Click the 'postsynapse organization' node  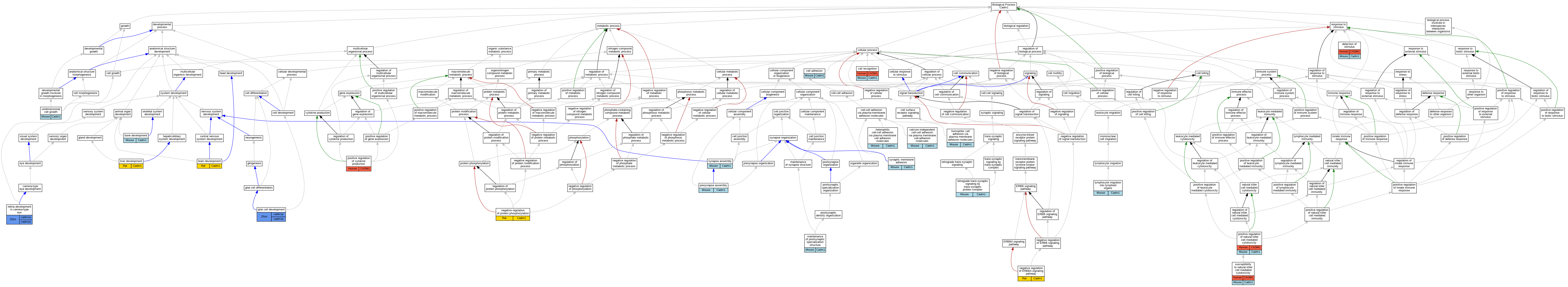830,163
